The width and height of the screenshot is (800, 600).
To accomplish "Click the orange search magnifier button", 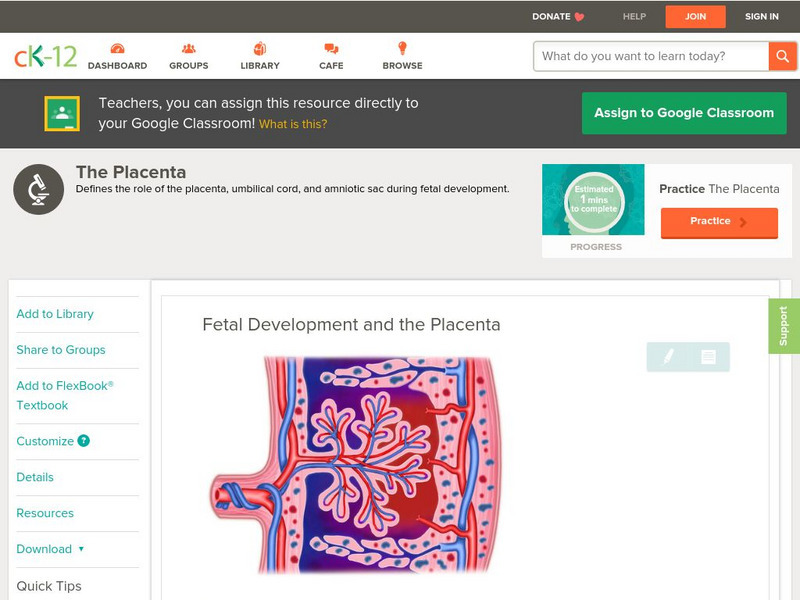I will (782, 56).
